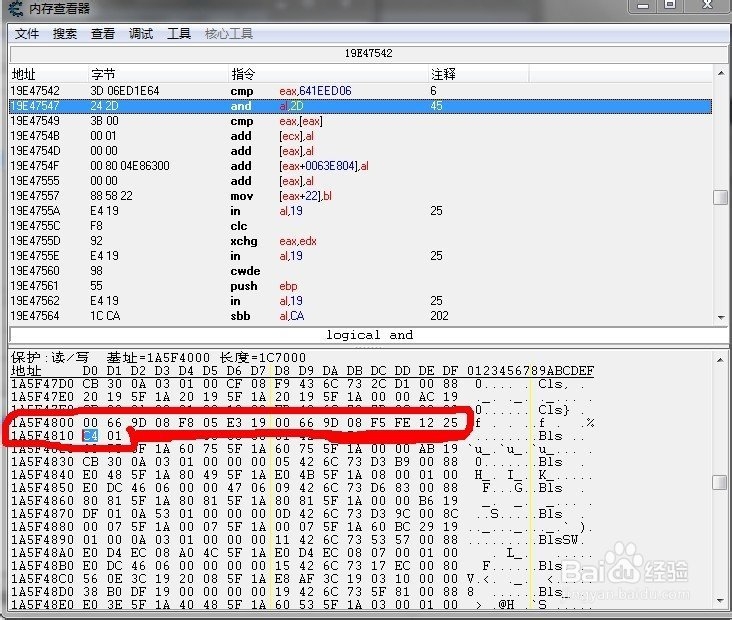This screenshot has width=732, height=620.
Task: Click byte 20 at start of row 1A5F47E0
Action: point(90,397)
